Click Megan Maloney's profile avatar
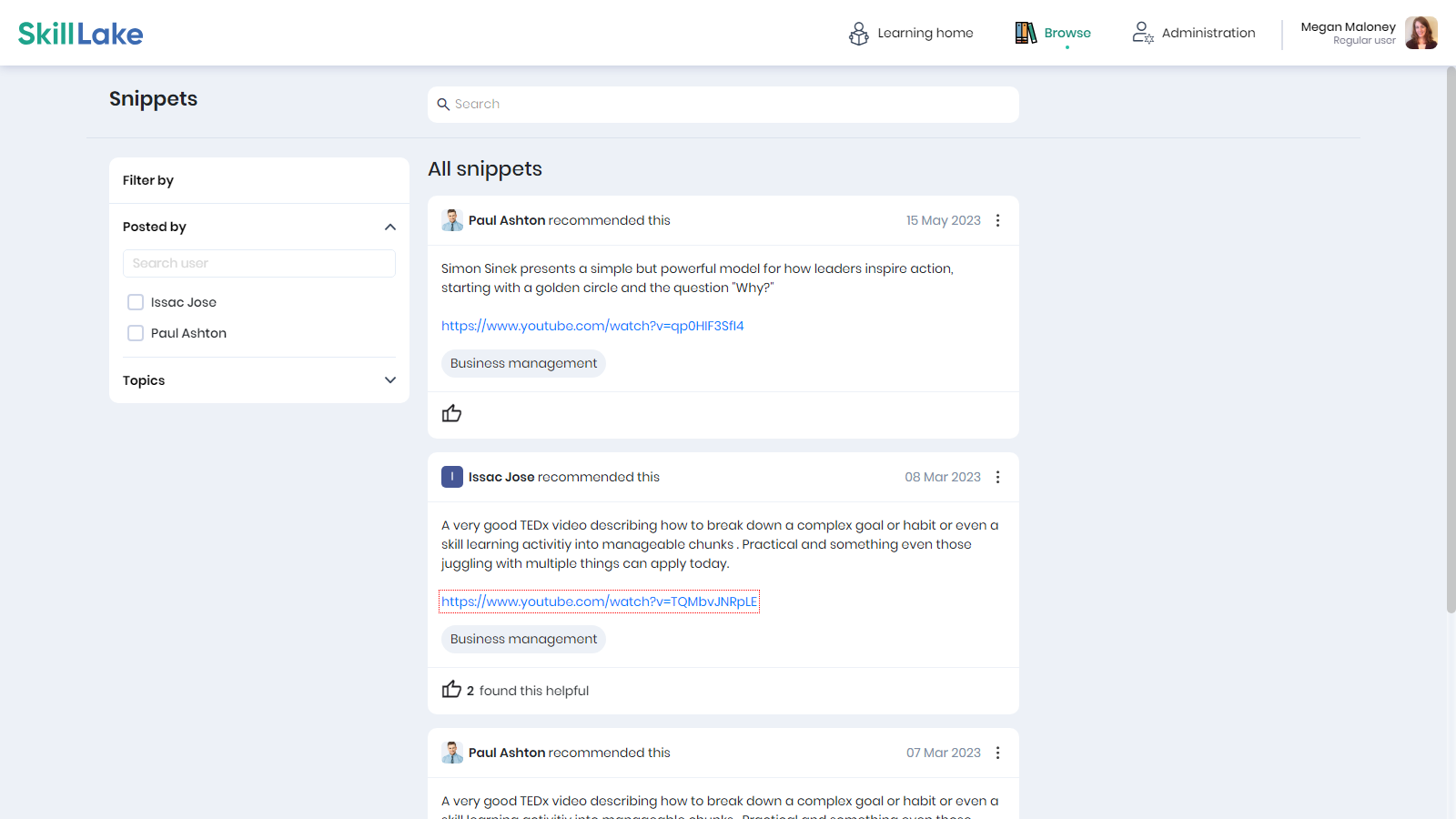Image resolution: width=1456 pixels, height=819 pixels. coord(1421,33)
